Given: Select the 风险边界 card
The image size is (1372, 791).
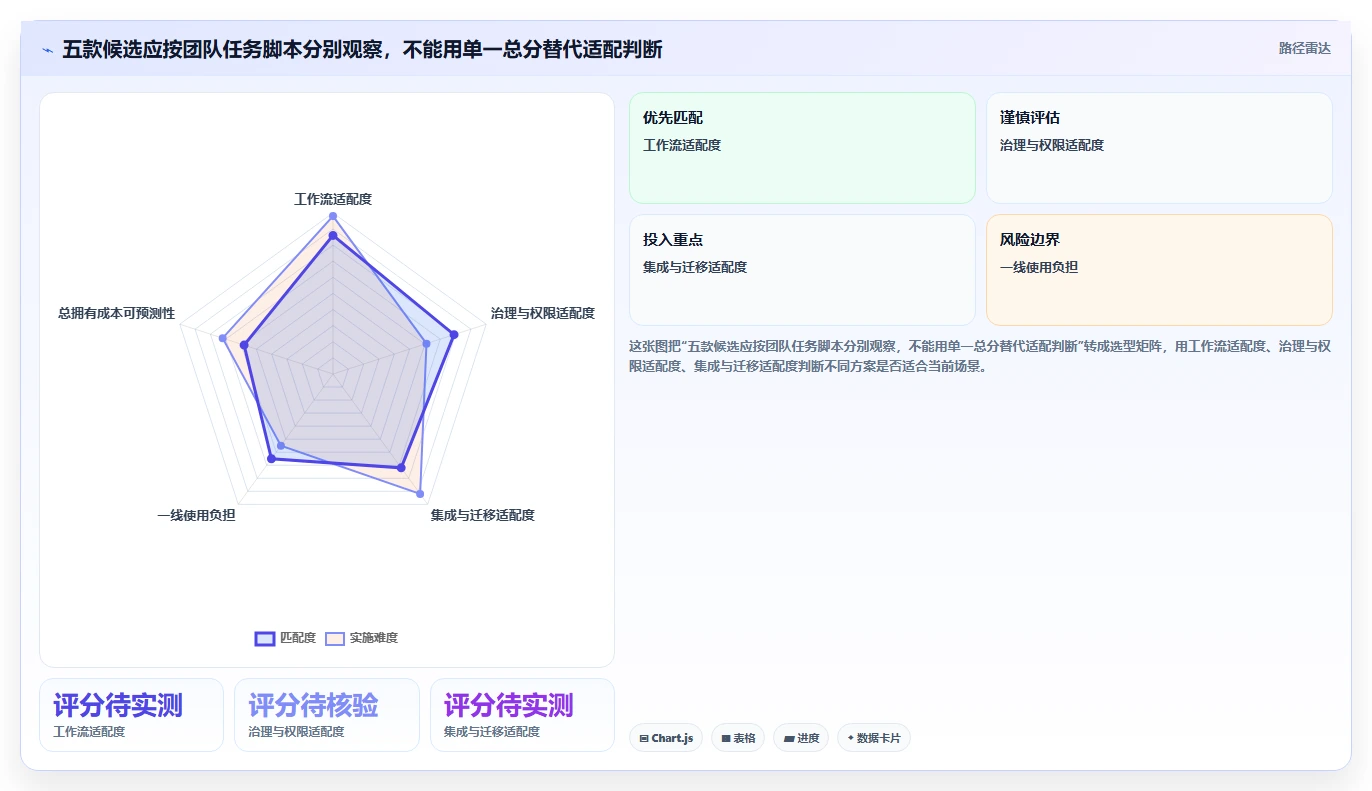Looking at the screenshot, I should [1159, 270].
